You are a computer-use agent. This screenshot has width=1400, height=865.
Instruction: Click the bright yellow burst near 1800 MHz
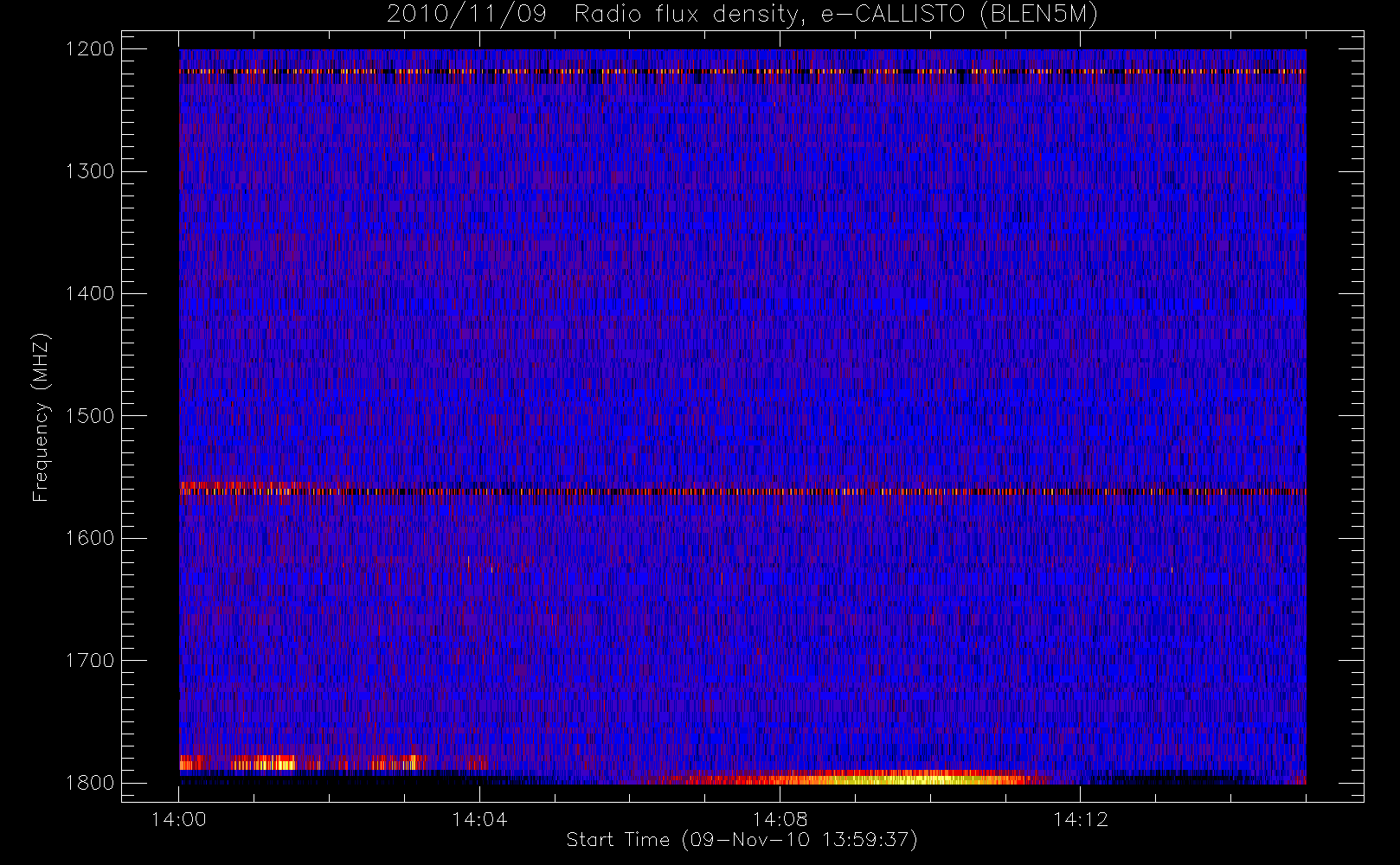click(x=865, y=778)
